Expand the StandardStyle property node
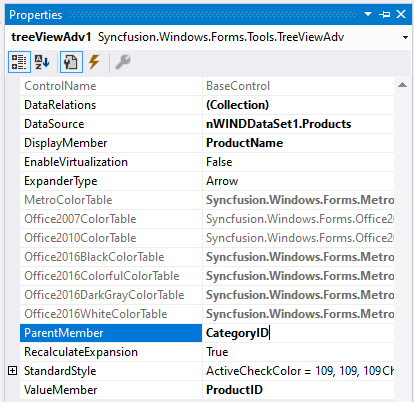414x402 pixels. (12, 371)
